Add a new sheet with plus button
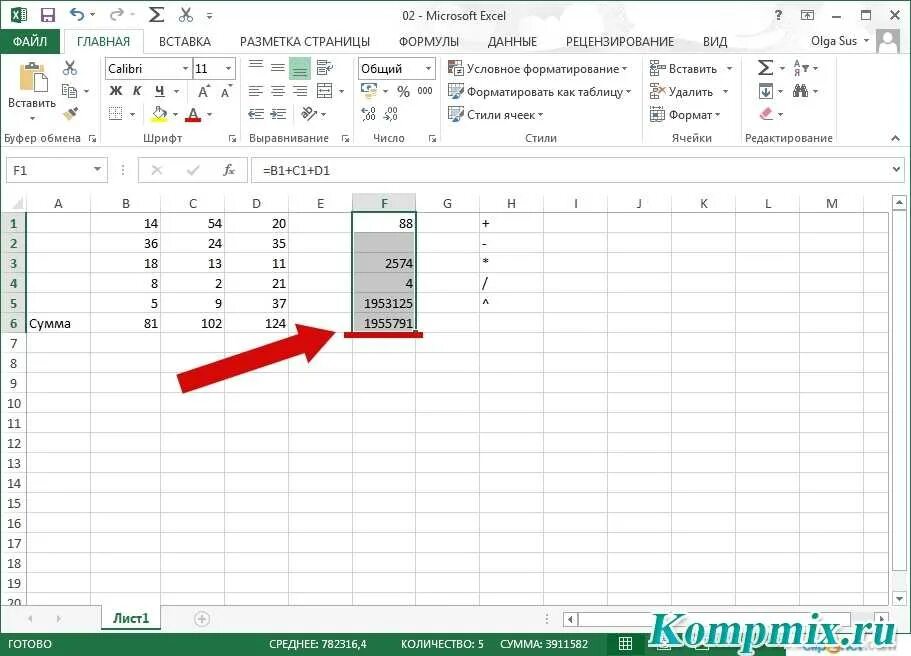This screenshot has width=911, height=656. point(202,619)
